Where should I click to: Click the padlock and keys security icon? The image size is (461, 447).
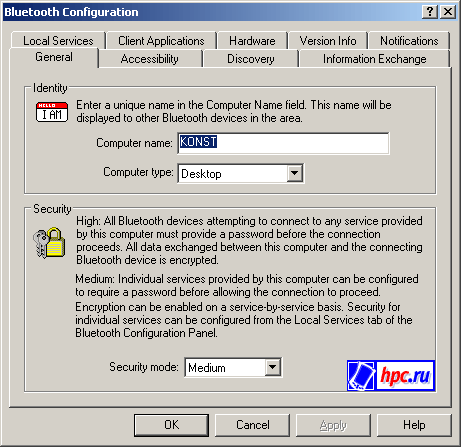tap(49, 243)
